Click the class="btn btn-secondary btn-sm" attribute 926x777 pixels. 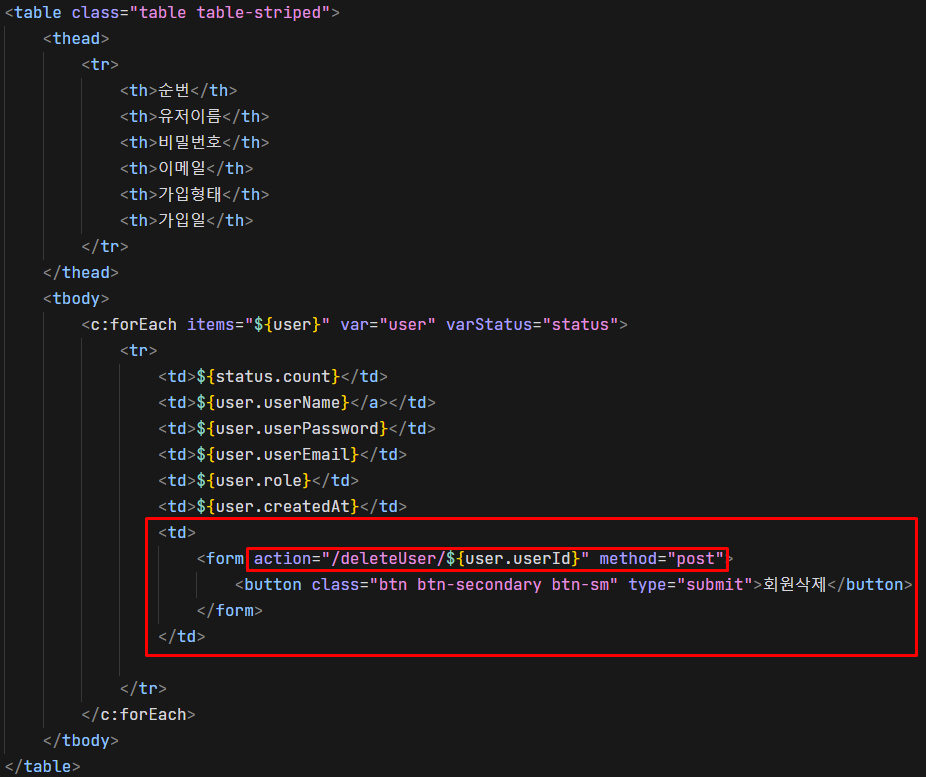(x=465, y=584)
